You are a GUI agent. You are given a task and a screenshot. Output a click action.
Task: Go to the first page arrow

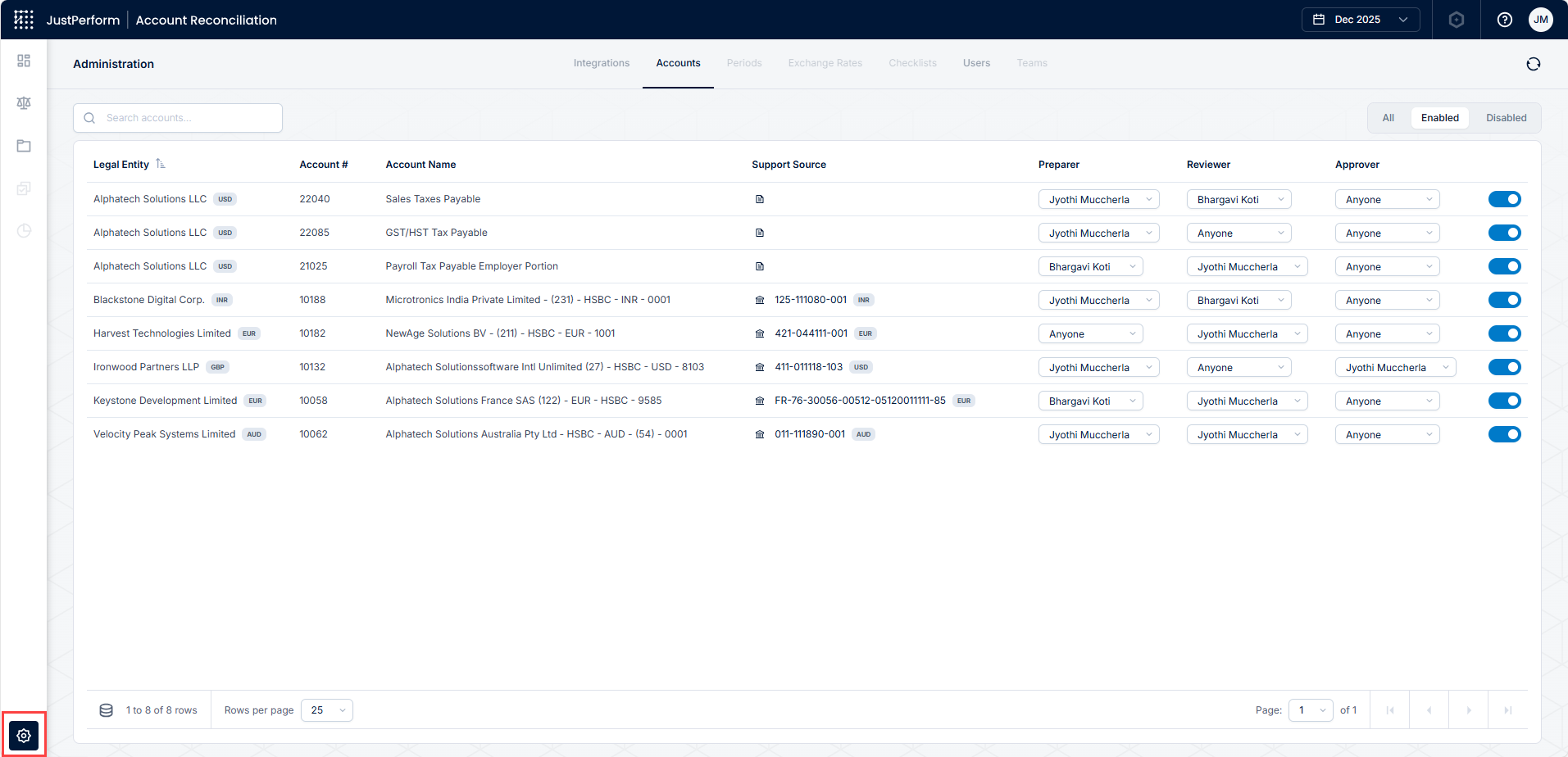[x=1390, y=710]
